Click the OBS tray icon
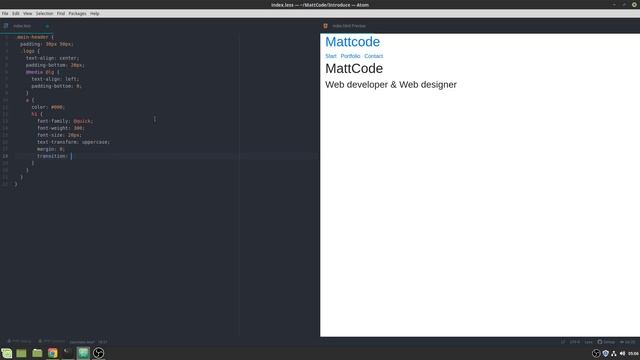Screen dimensions: 640x360 point(596,353)
